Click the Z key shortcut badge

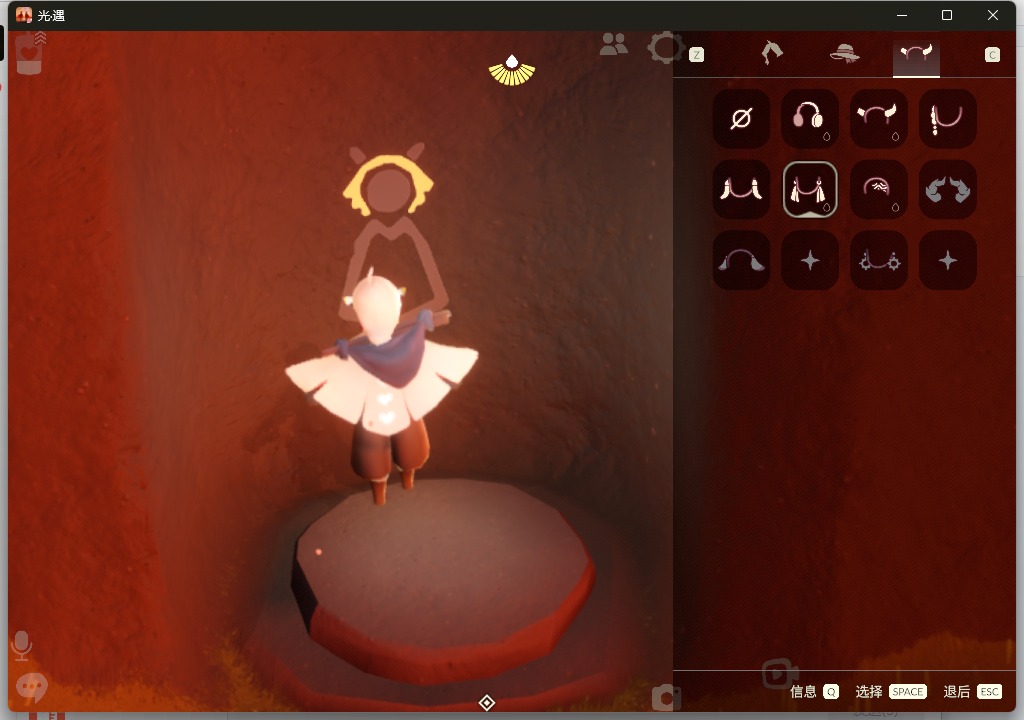tap(697, 55)
